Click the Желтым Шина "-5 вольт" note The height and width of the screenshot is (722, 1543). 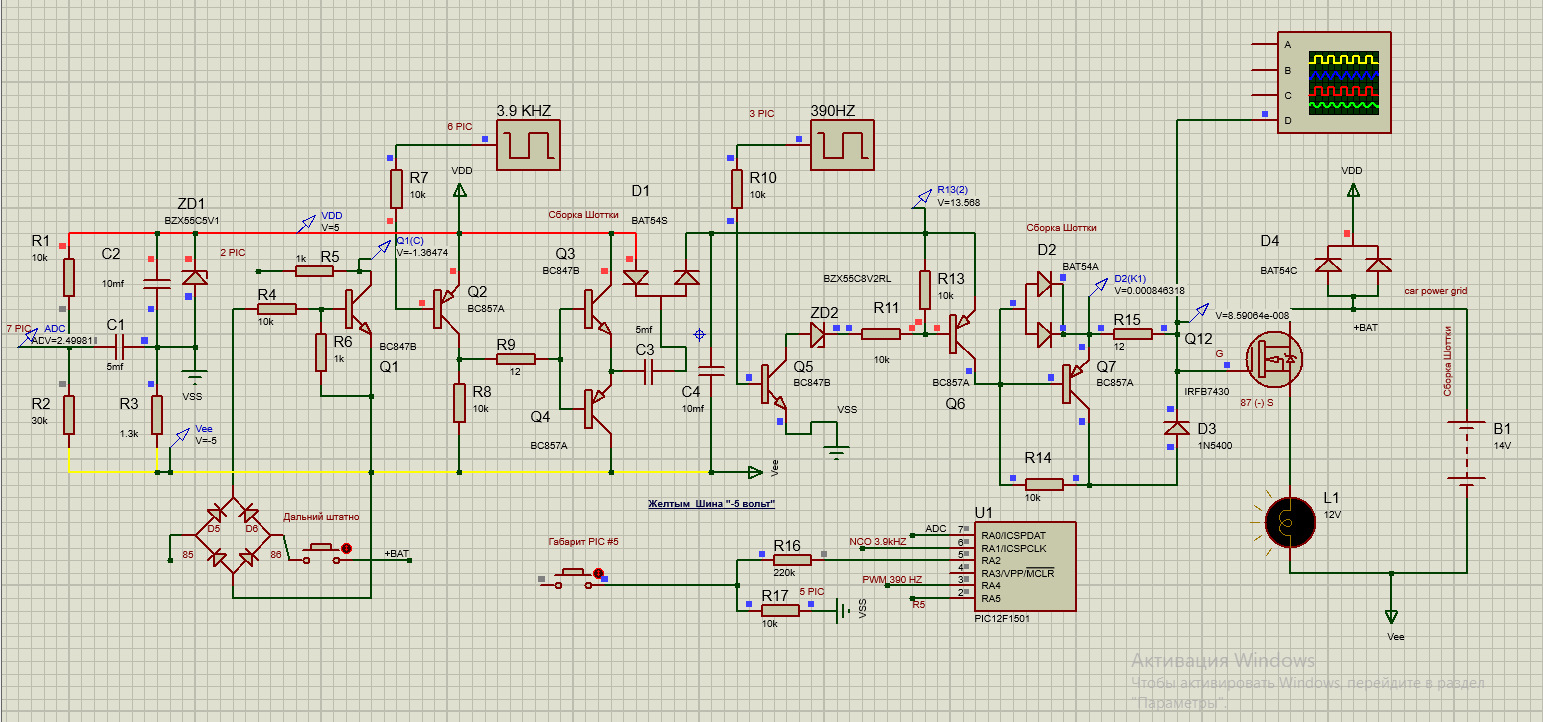[712, 503]
